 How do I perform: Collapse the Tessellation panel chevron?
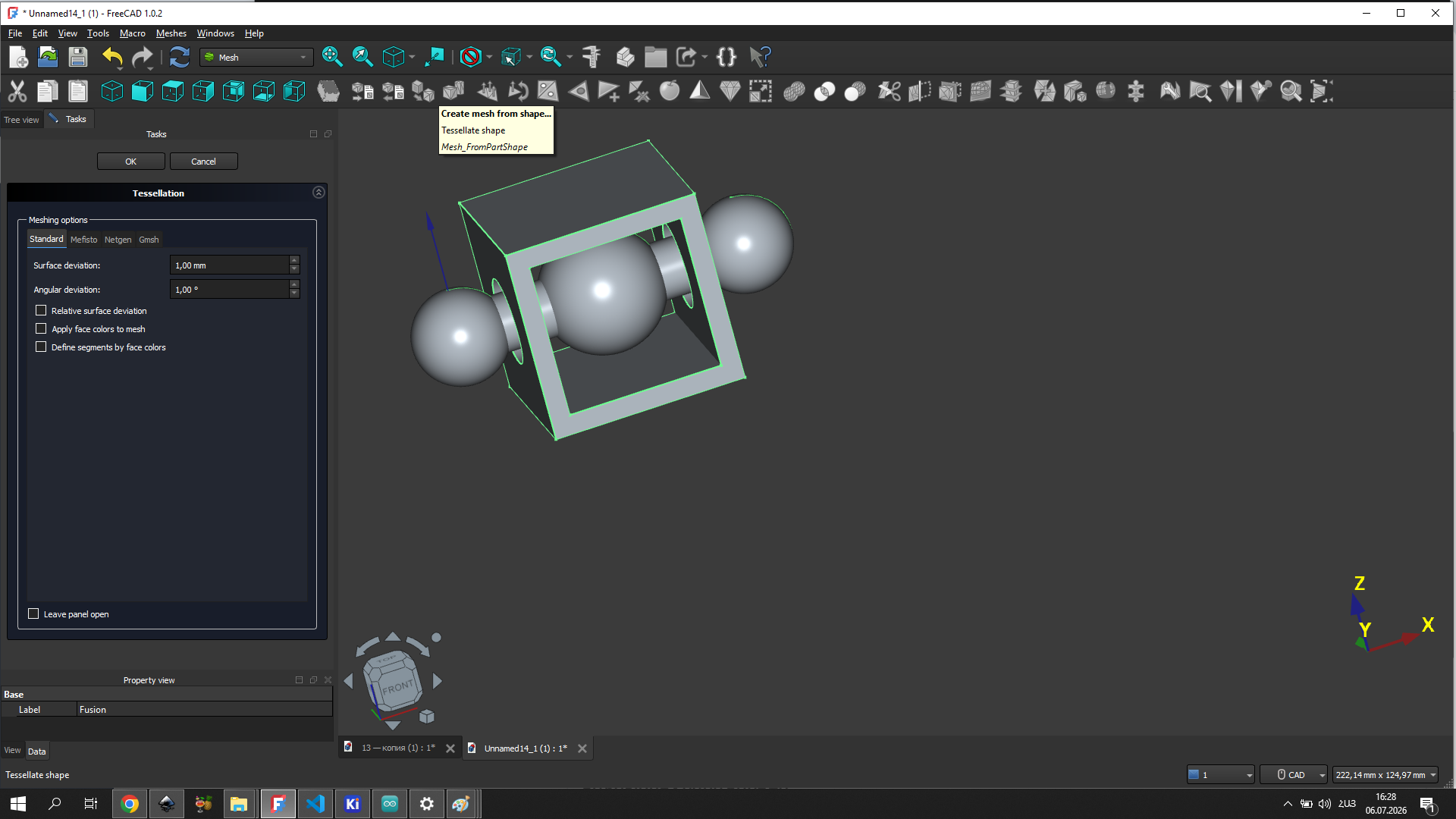click(318, 193)
